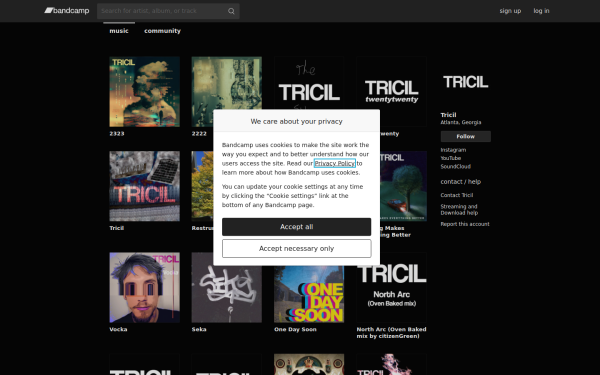
Task: Click North Arc (Oven Baked mix) title text
Action: (x=391, y=333)
